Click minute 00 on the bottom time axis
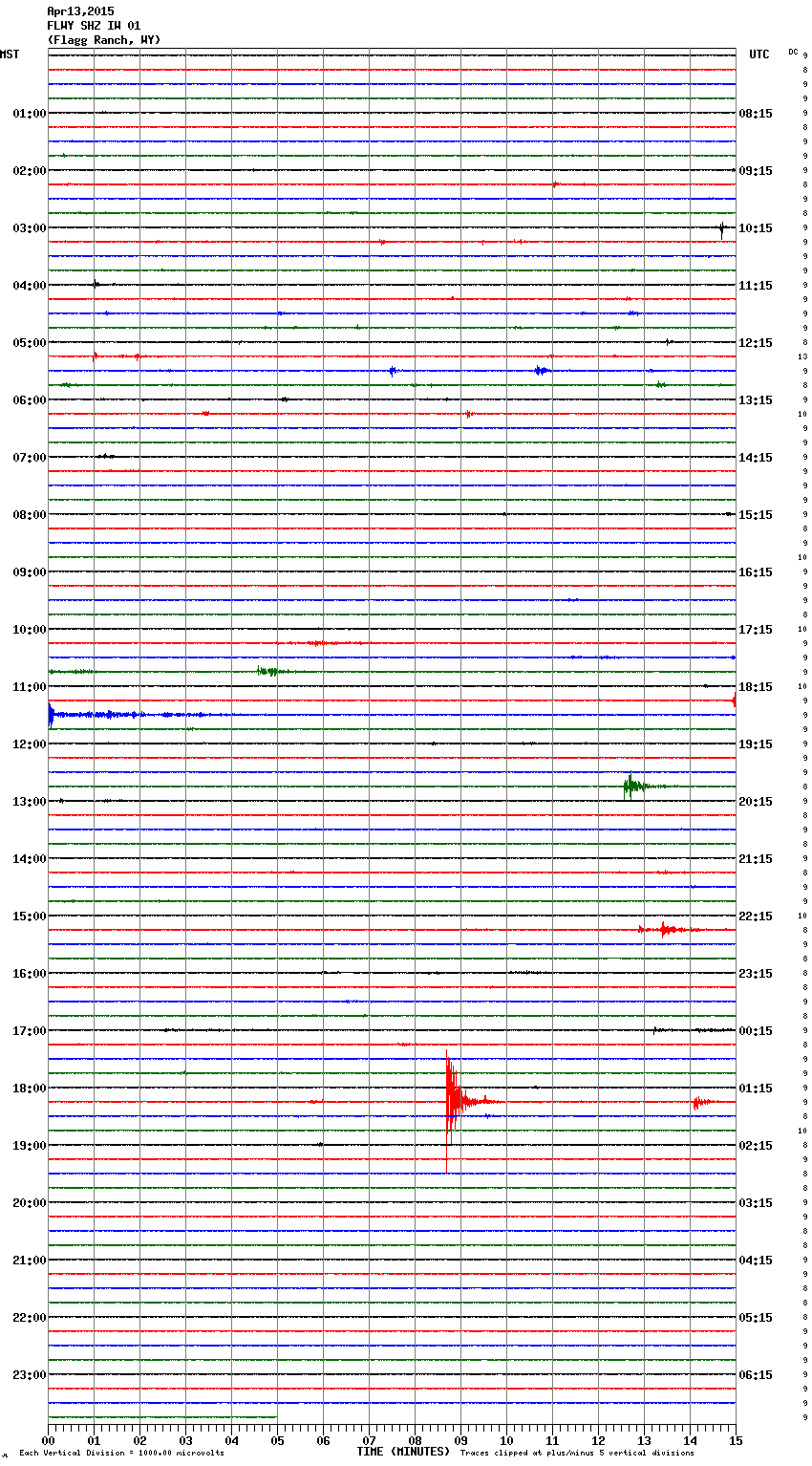 point(49,1441)
